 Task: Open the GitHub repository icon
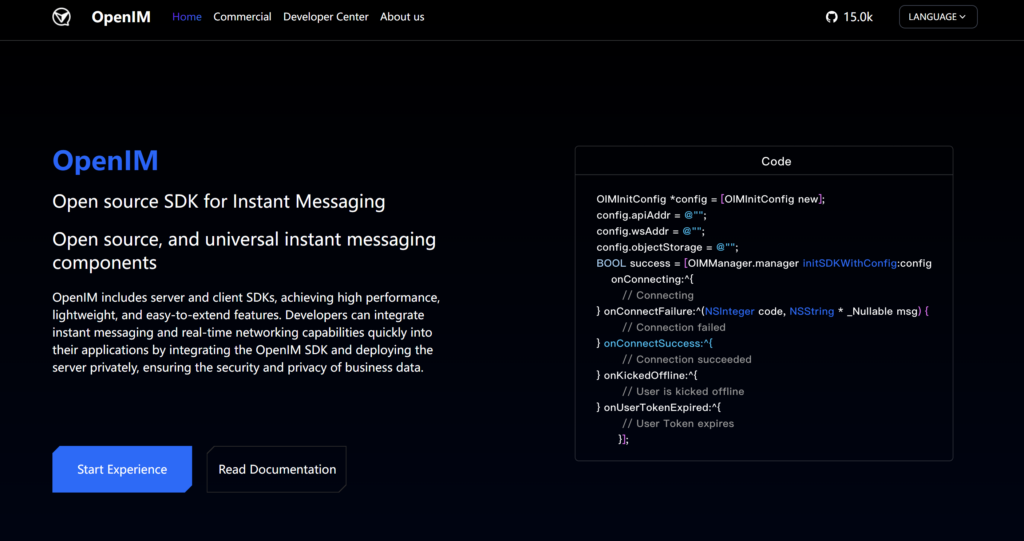[x=831, y=17]
